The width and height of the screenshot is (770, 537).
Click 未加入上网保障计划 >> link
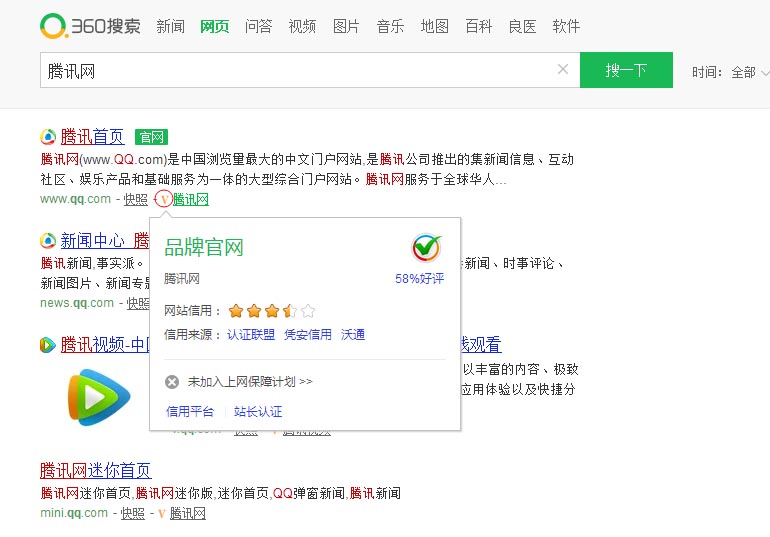(x=250, y=381)
